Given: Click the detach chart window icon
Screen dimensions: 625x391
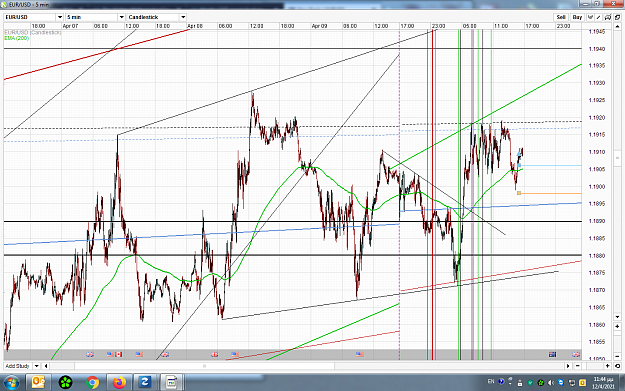Looking at the screenshot, I should pyautogui.click(x=617, y=17).
